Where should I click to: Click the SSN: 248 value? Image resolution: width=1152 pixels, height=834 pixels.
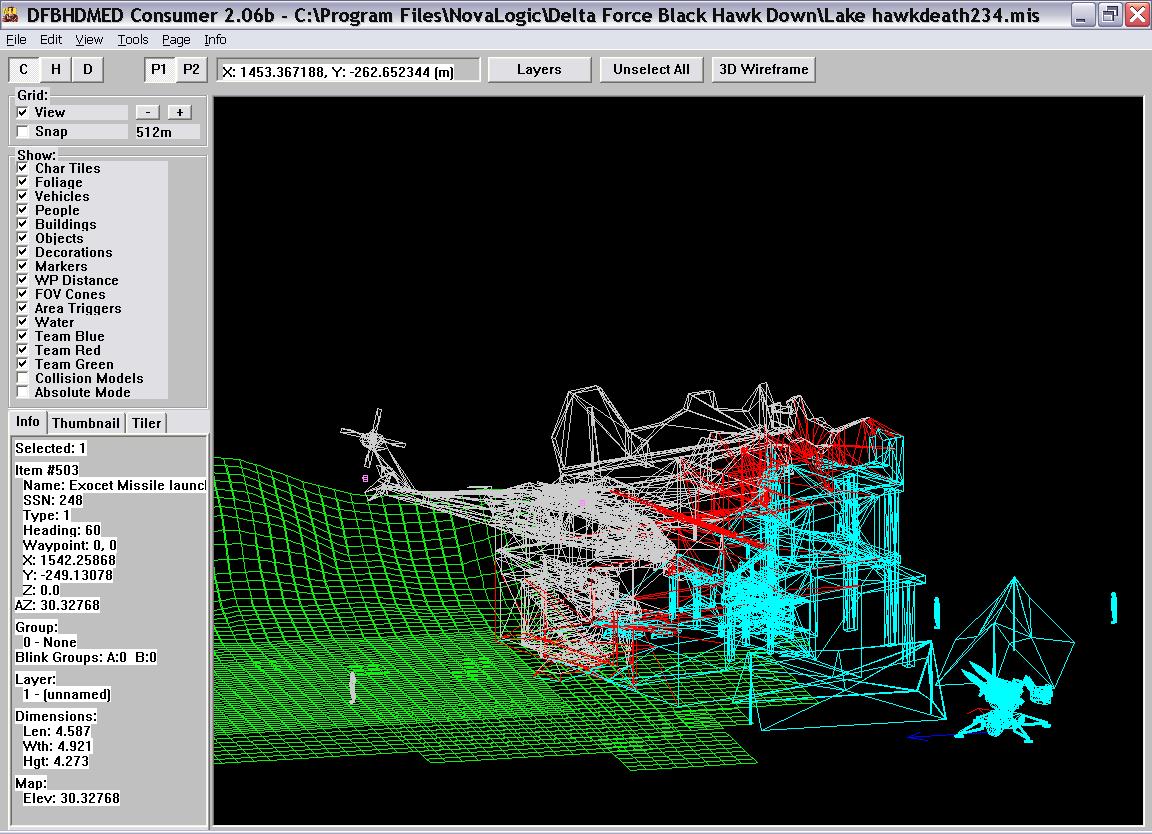point(52,500)
